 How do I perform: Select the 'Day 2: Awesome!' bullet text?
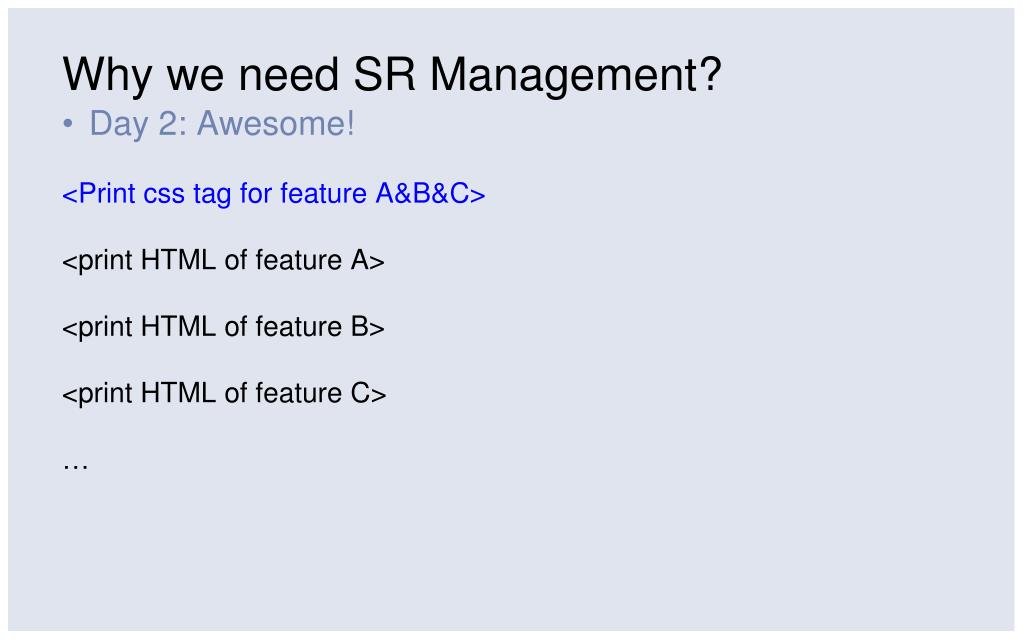[222, 124]
